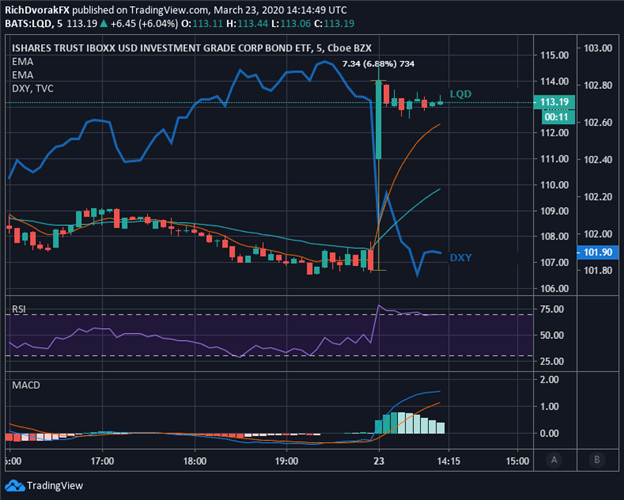Click the 17:00 time axis label
Screen dimensions: 624x500
102,461
